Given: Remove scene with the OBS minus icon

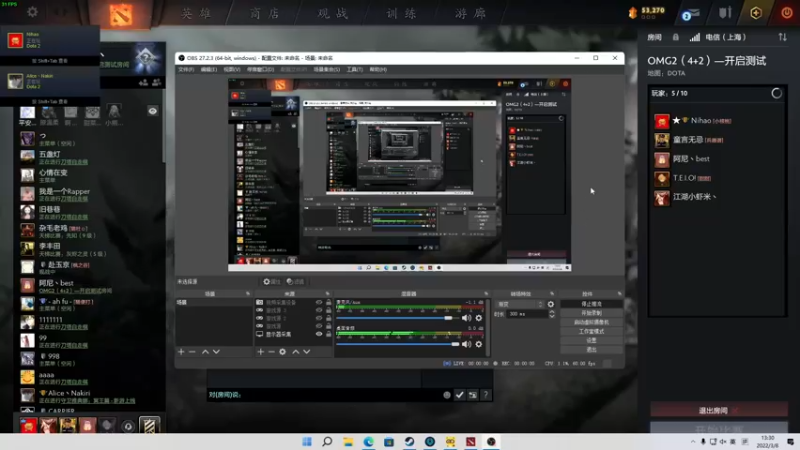Looking at the screenshot, I should pos(192,352).
